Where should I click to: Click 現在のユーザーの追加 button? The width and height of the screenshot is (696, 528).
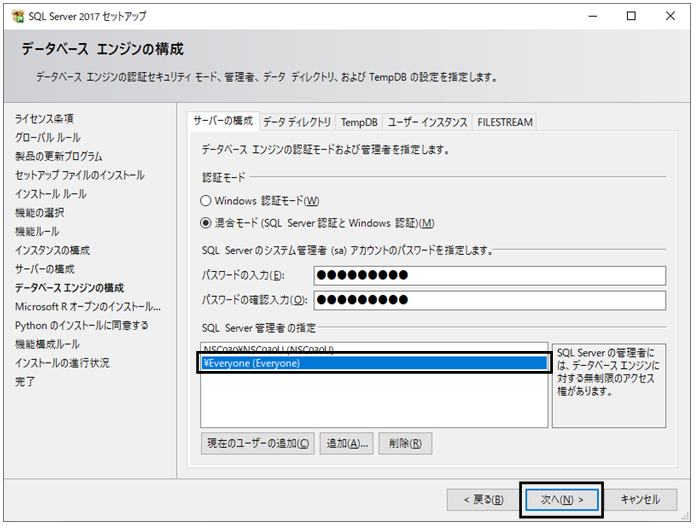point(258,443)
